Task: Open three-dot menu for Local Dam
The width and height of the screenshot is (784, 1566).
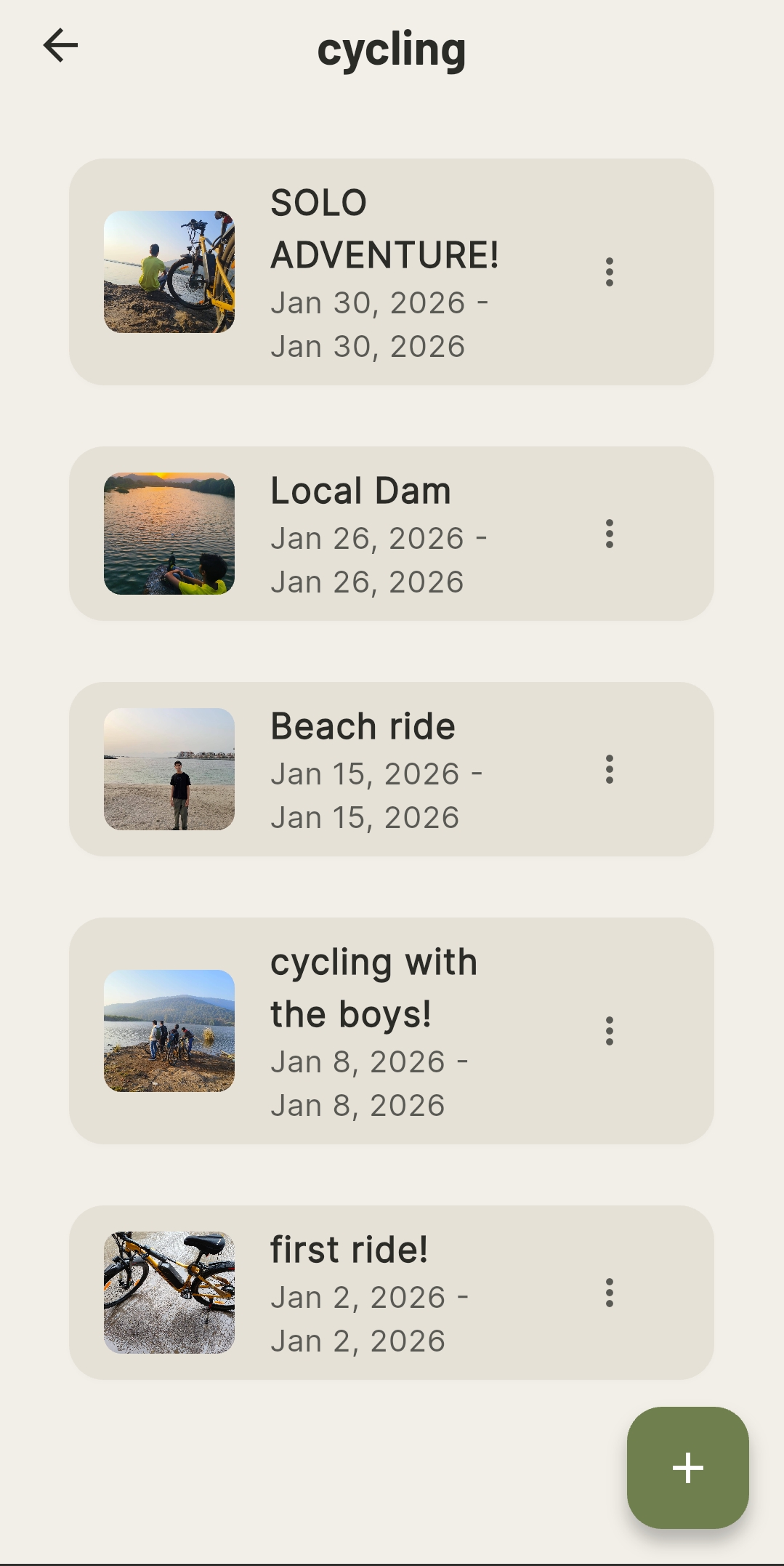Action: pyautogui.click(x=609, y=534)
